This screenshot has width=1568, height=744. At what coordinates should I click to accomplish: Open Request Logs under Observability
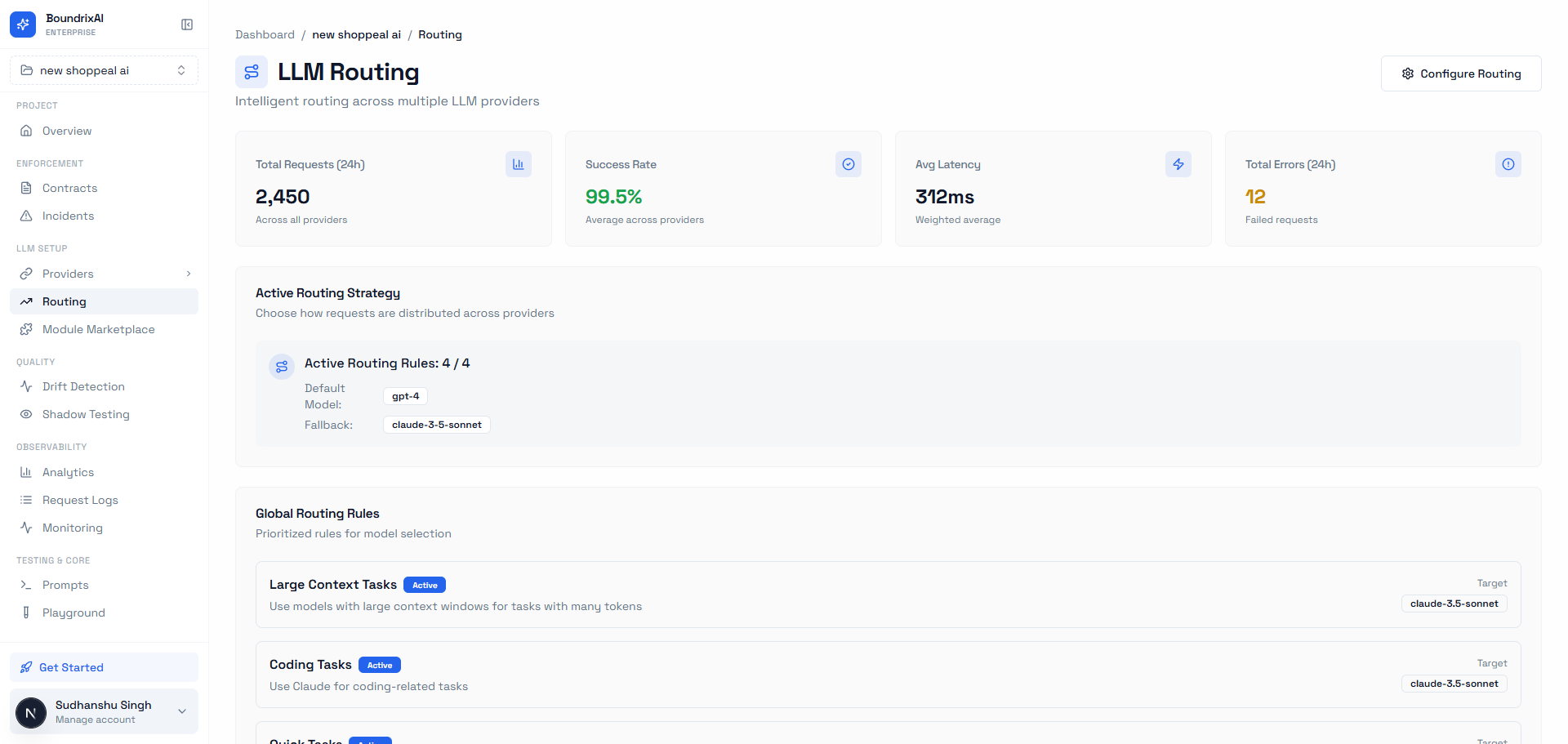[82, 500]
